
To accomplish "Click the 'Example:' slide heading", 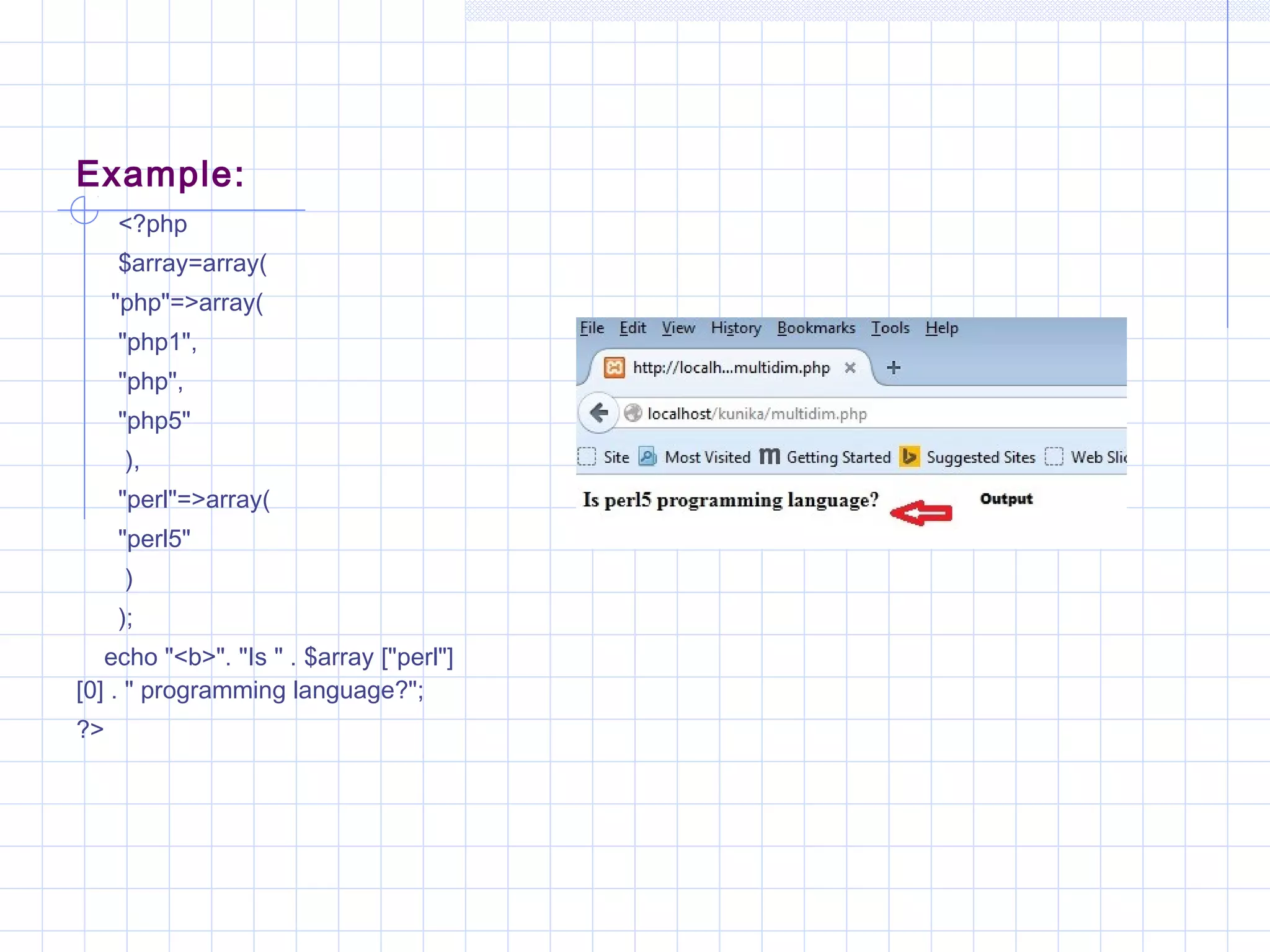I will coord(160,174).
